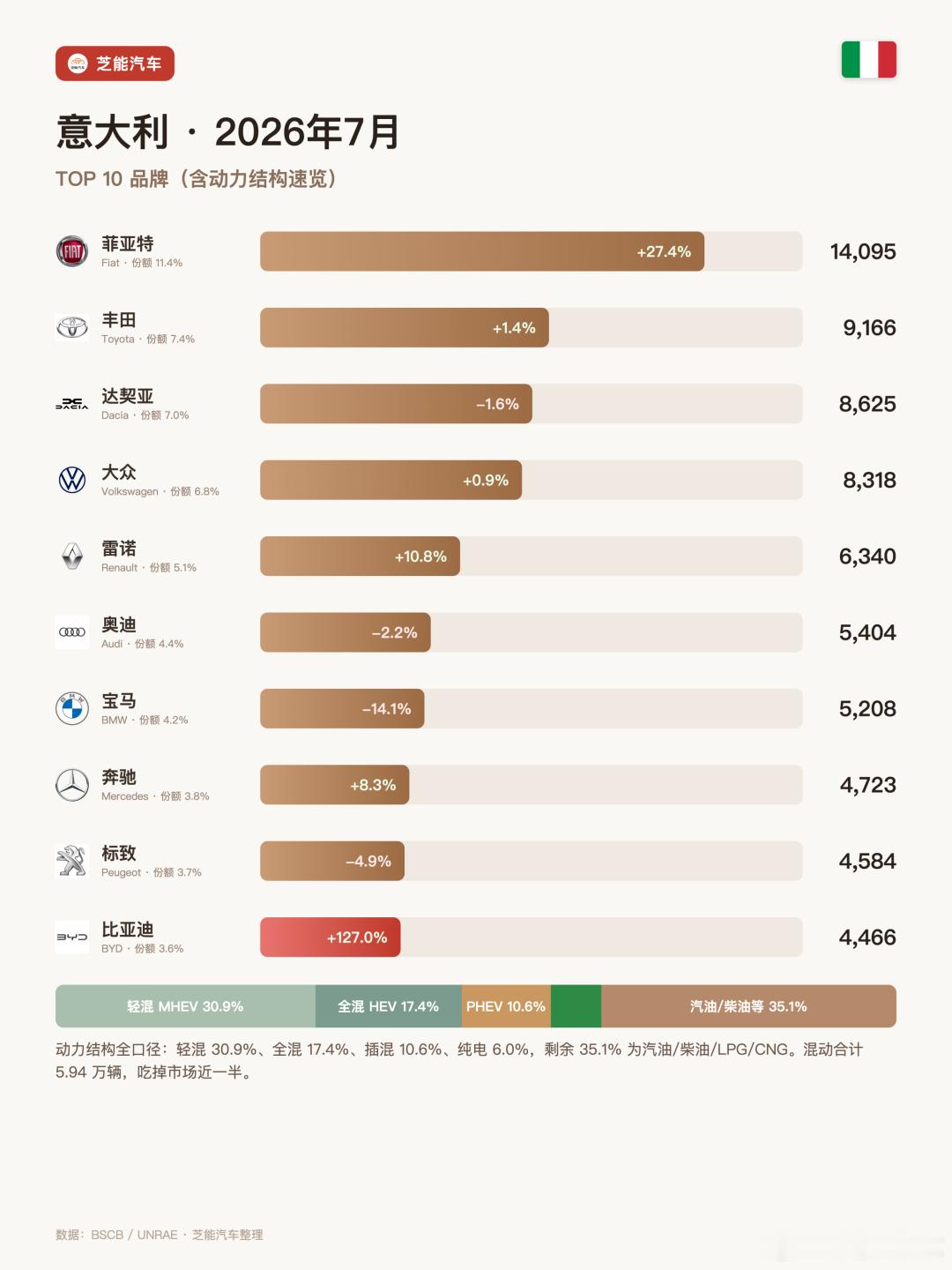Click the BMW roundel logo
952x1270 pixels.
pos(72,708)
